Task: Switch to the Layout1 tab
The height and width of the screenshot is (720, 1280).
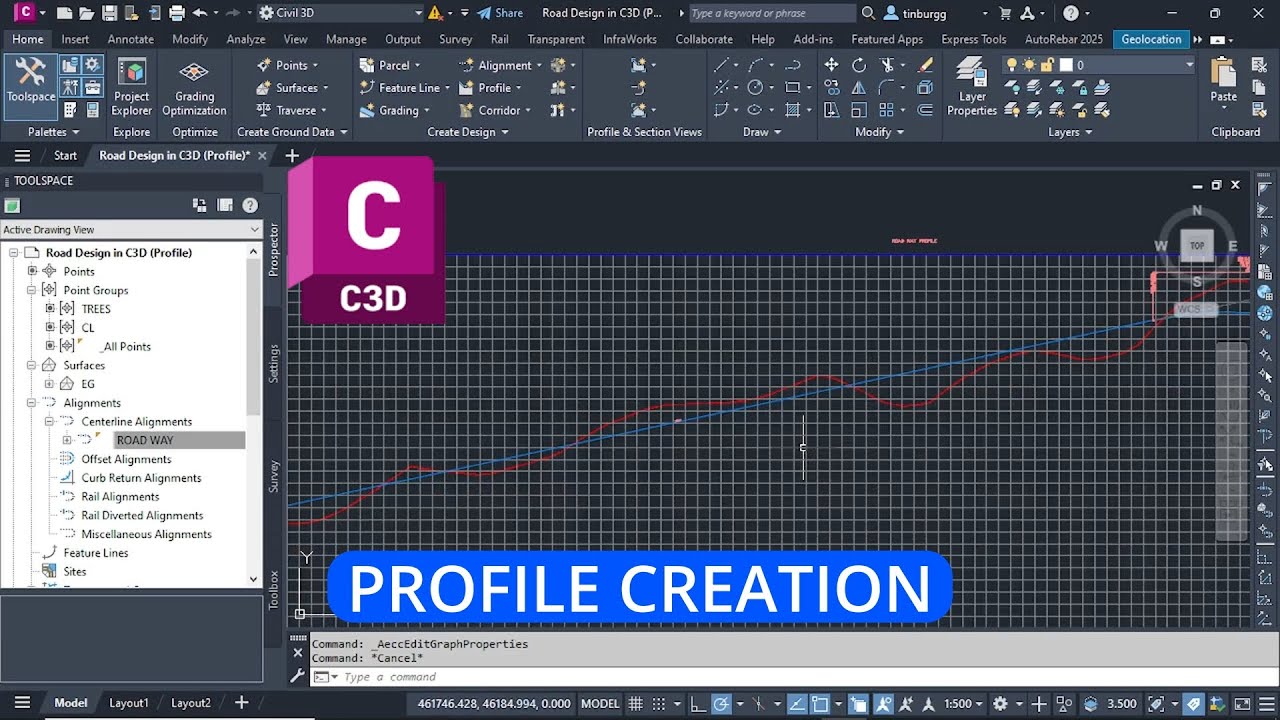Action: pos(128,703)
